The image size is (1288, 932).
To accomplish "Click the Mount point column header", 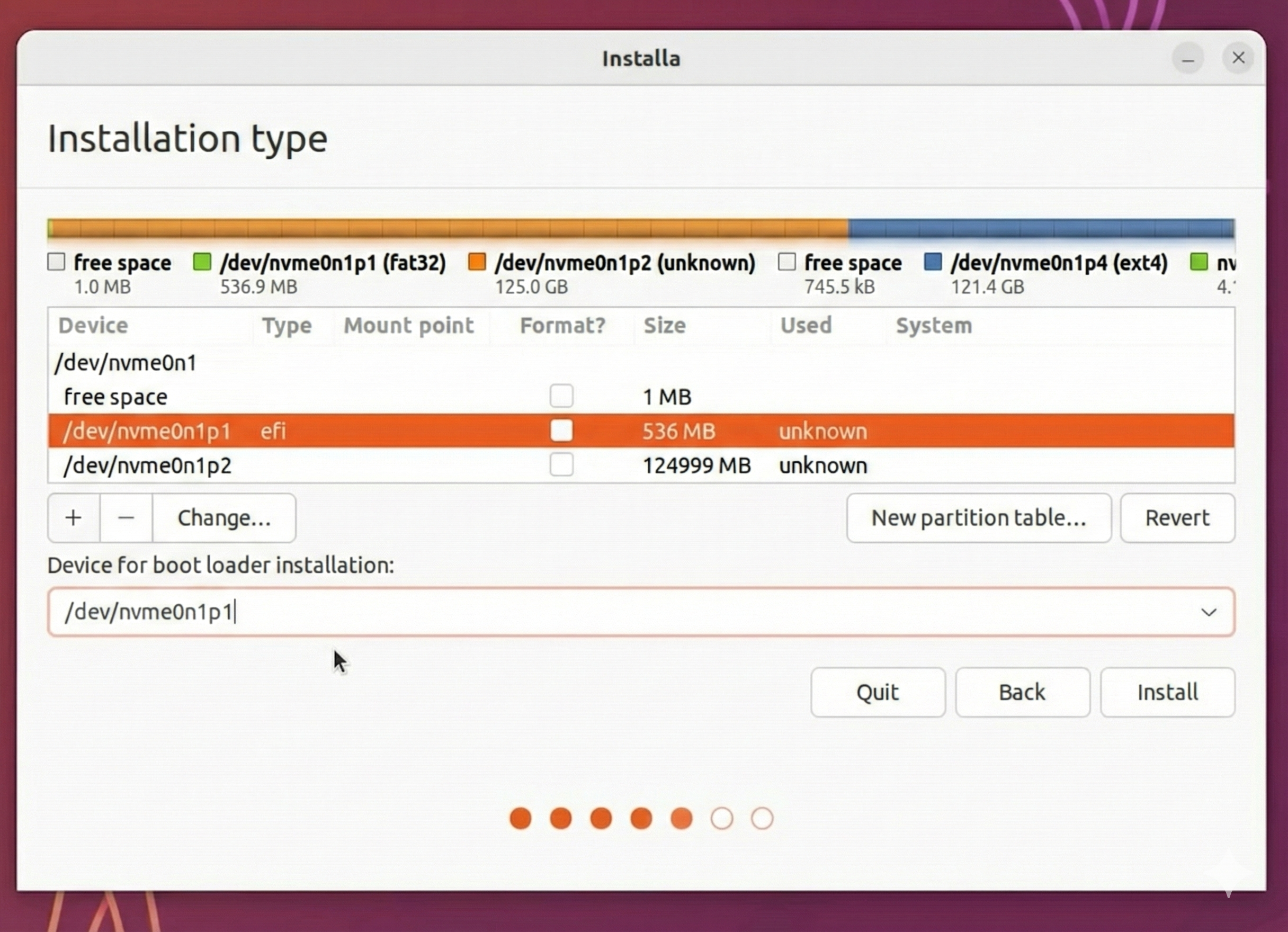I will (x=409, y=326).
